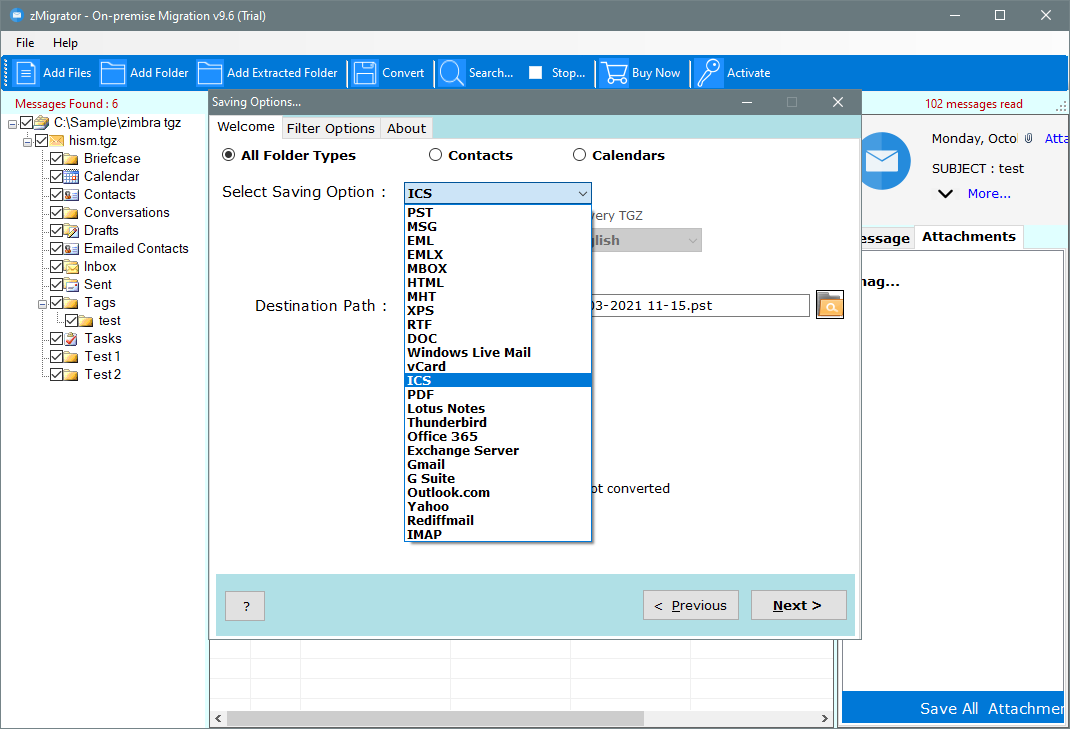
Task: Click the Stop square icon
Action: pos(536,72)
